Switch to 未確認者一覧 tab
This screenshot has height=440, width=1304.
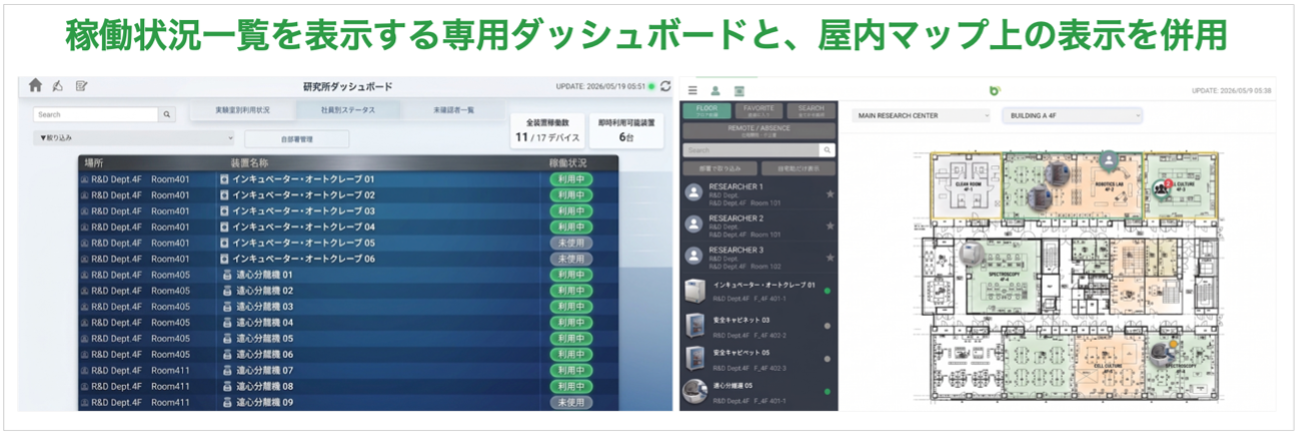454,110
